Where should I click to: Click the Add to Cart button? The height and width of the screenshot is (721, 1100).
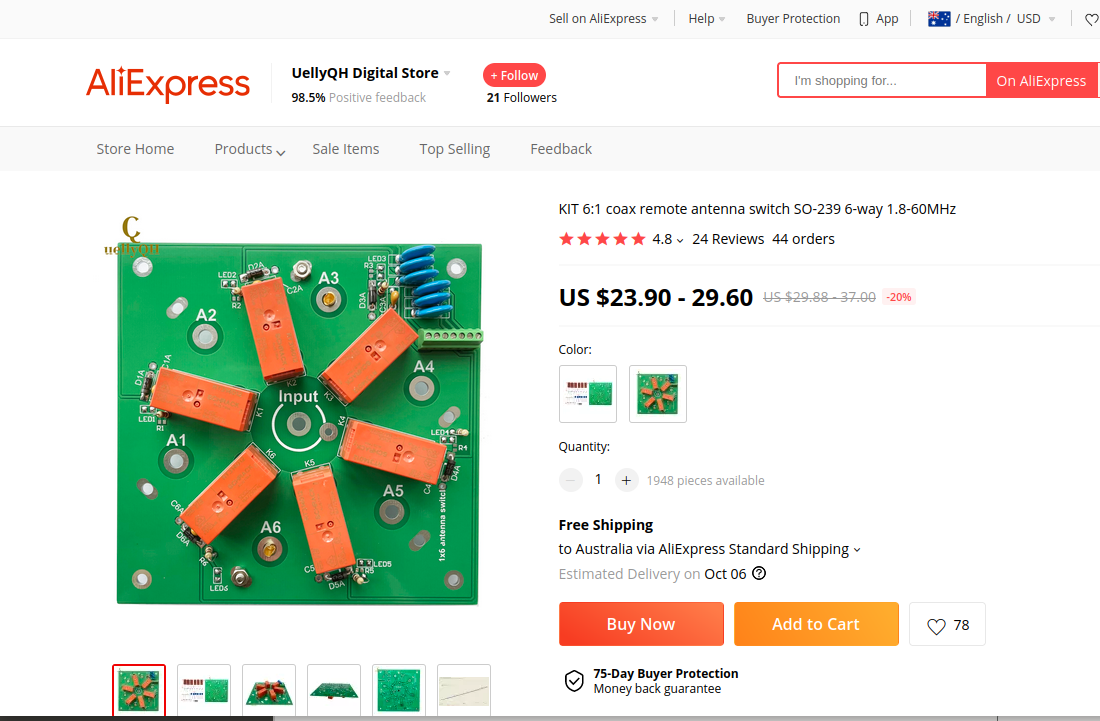(x=815, y=624)
